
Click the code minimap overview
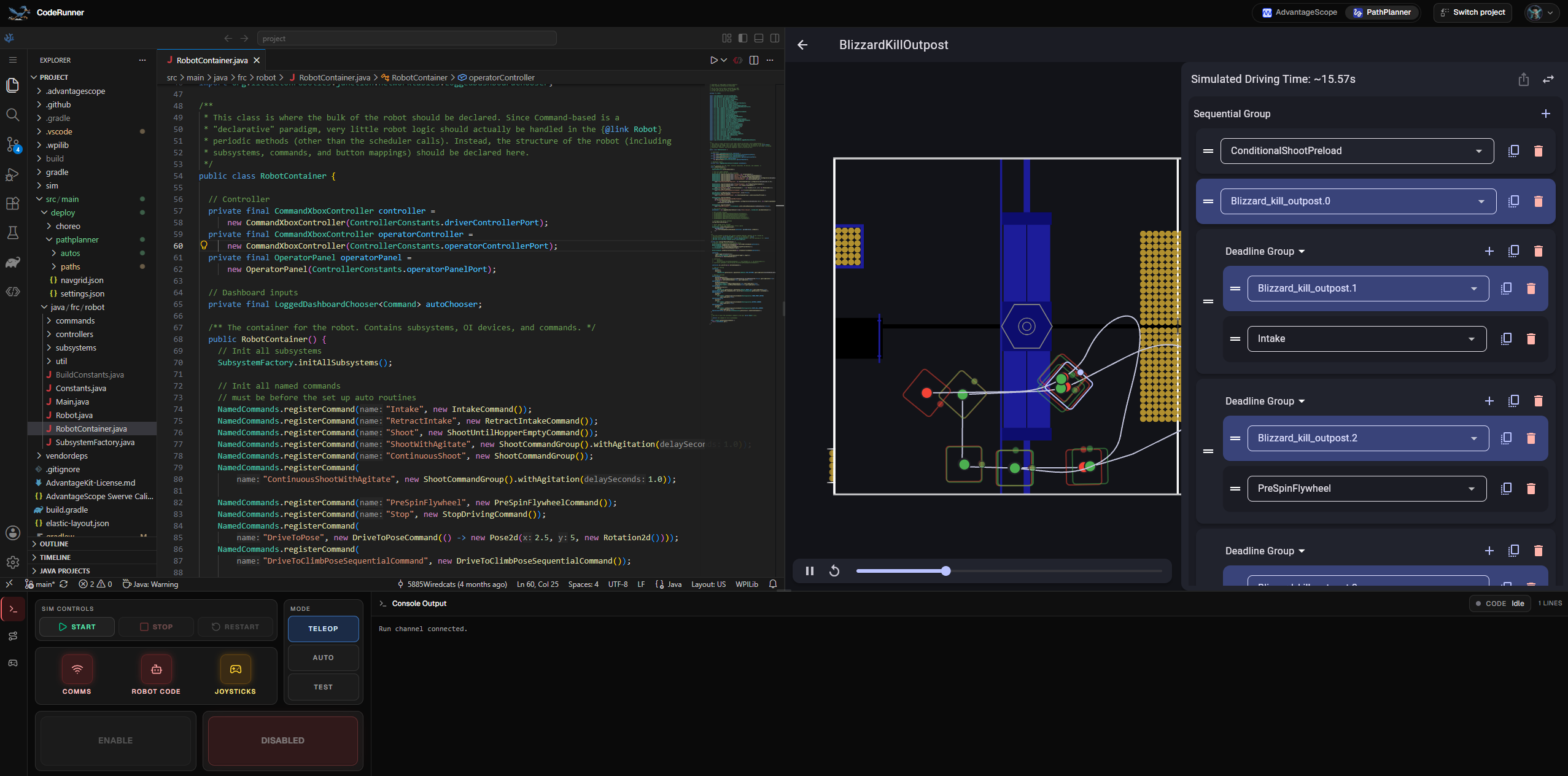[x=742, y=203]
